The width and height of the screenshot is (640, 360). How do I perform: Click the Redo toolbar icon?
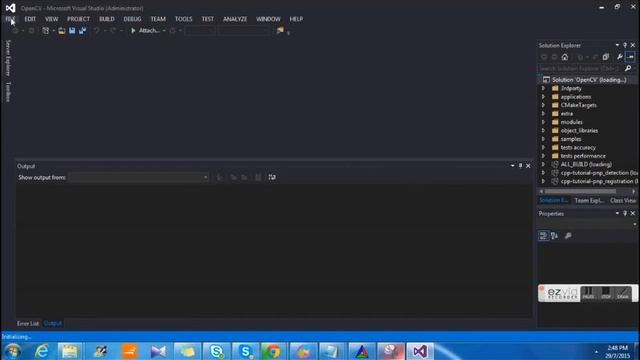[x=113, y=31]
